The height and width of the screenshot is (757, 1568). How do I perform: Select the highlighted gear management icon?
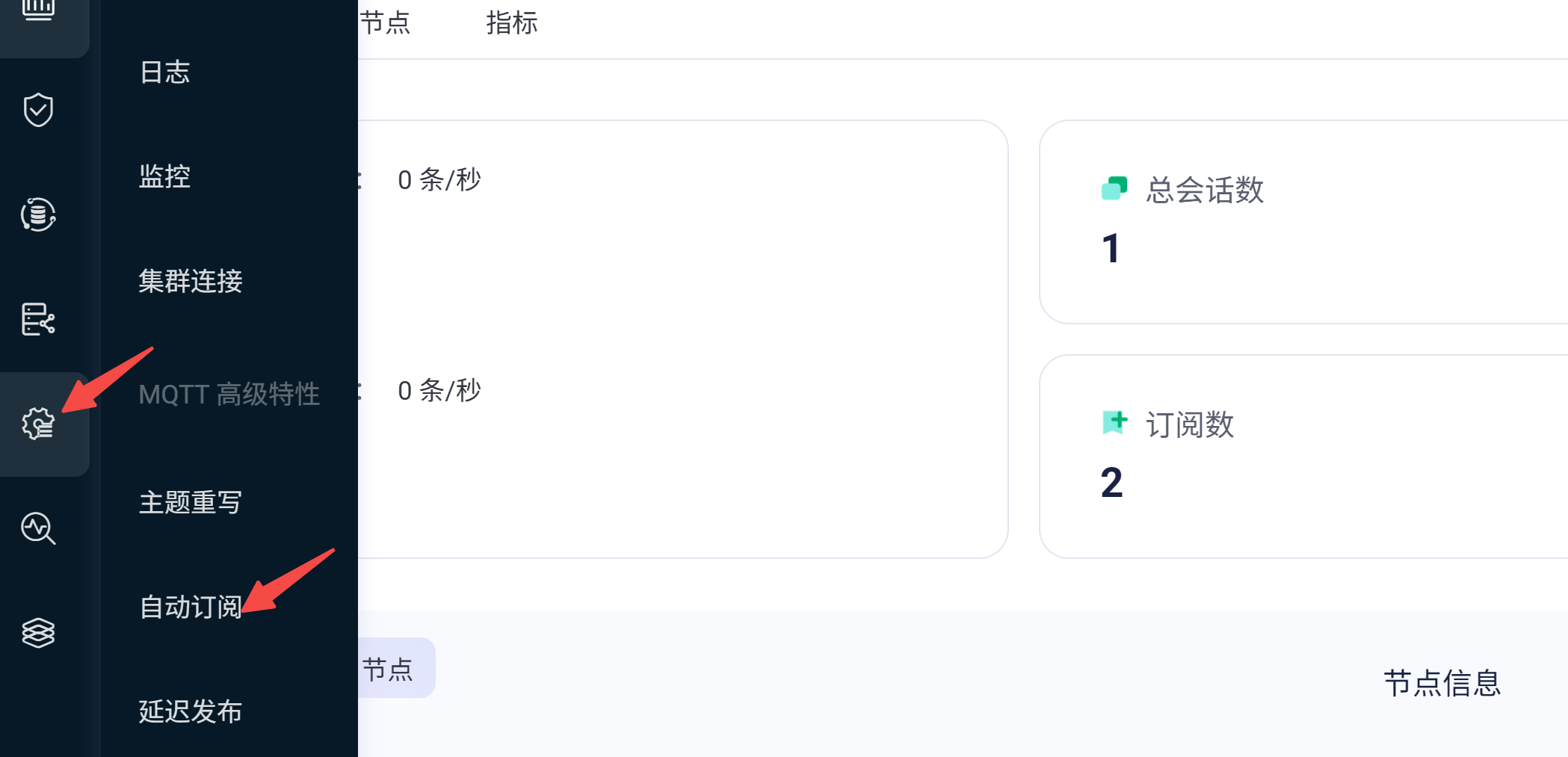click(x=39, y=424)
